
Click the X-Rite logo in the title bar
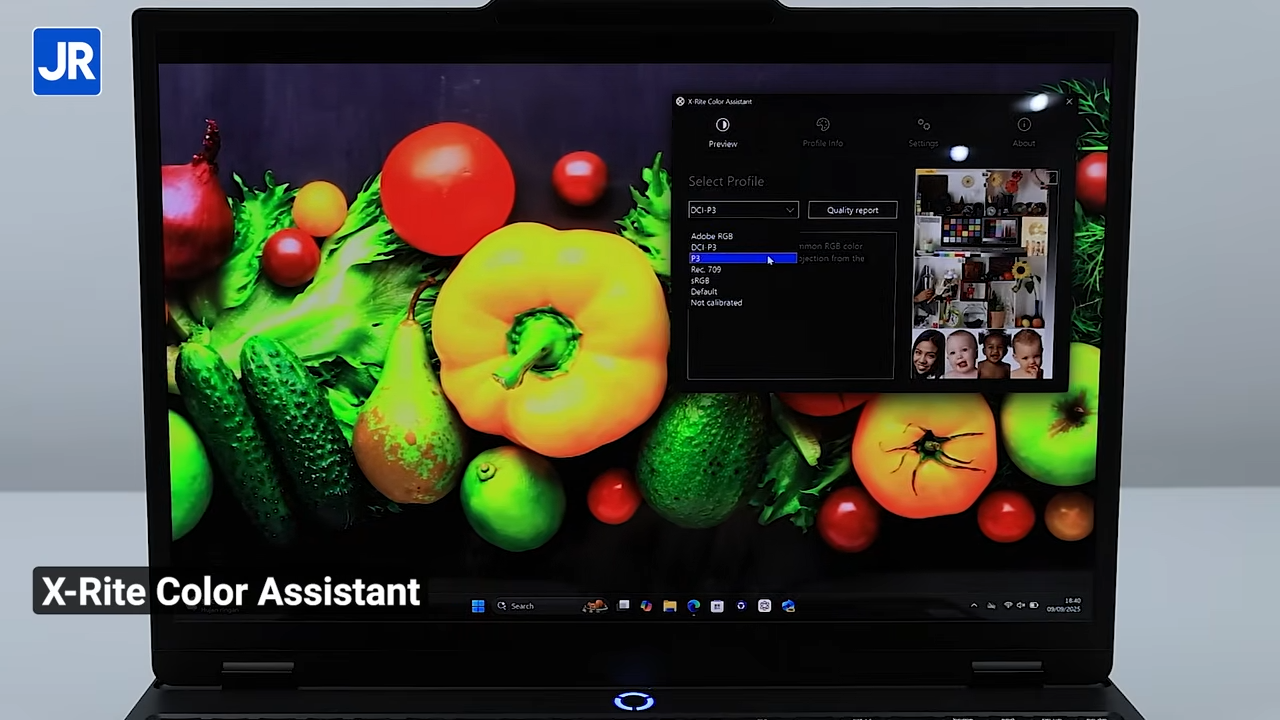click(x=680, y=101)
